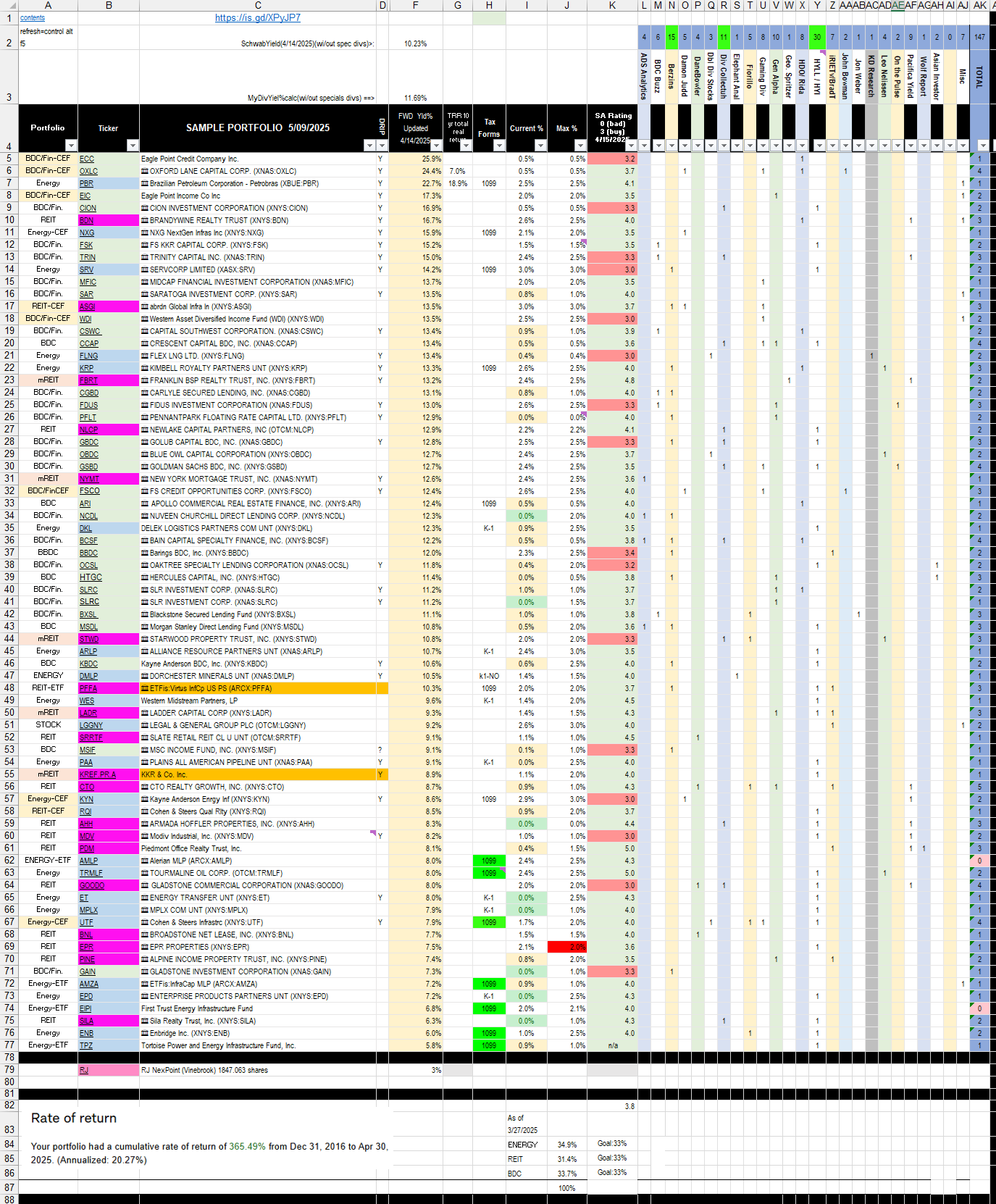Screen dimensions: 996x1204
Task: Select column K header
Action: 612,6
